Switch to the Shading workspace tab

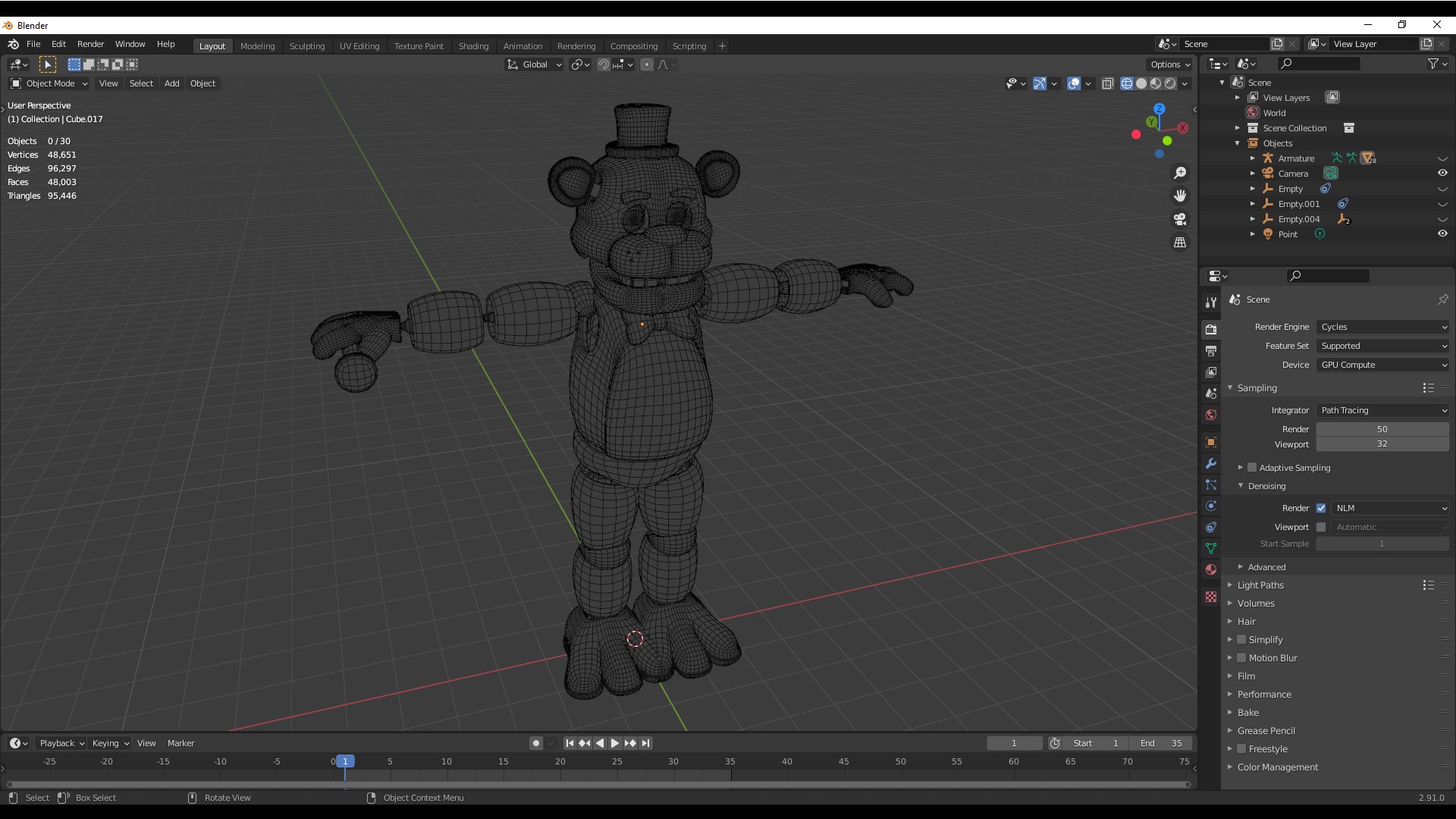tap(473, 46)
